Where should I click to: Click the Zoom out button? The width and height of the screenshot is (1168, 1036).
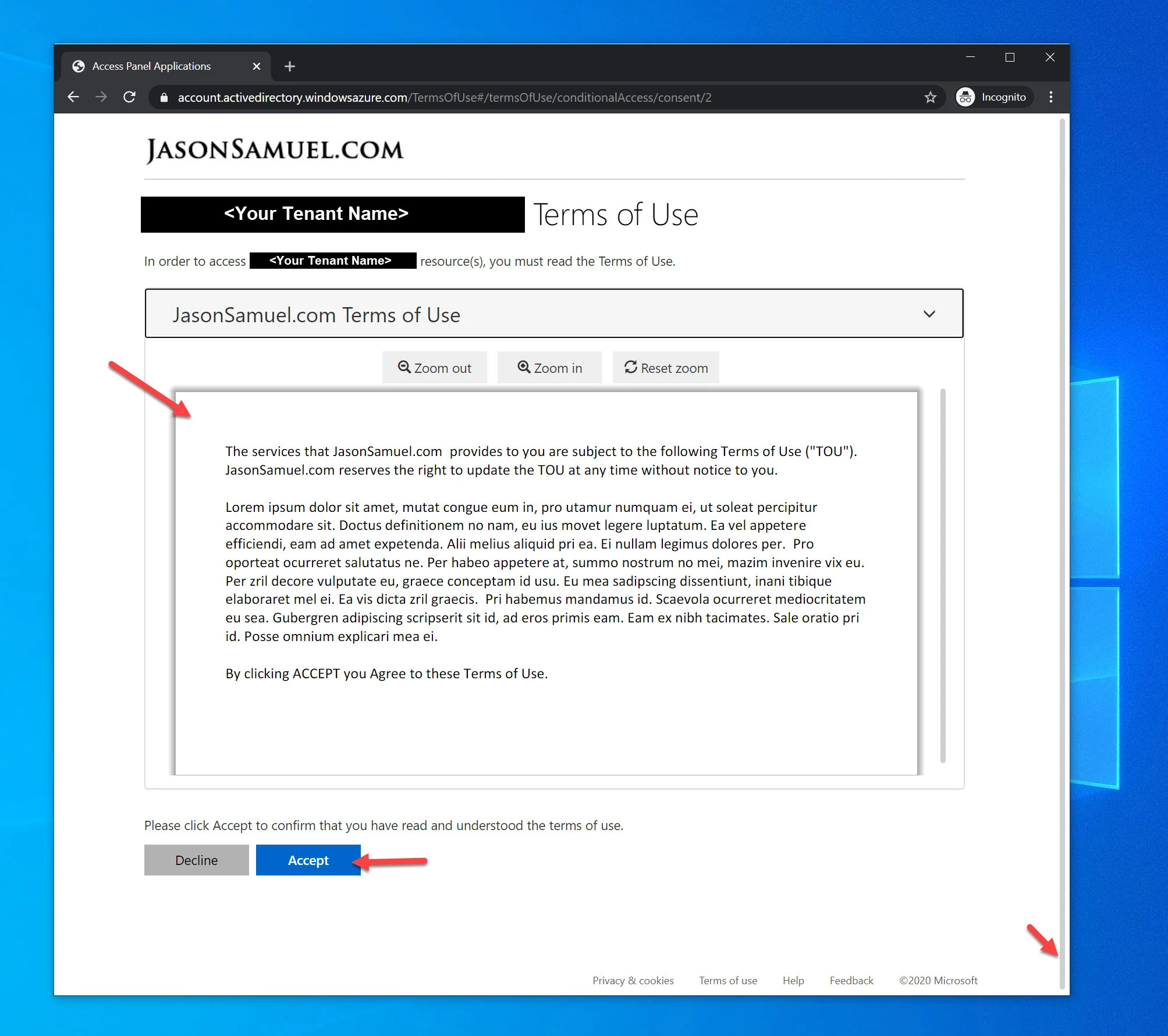coord(434,368)
